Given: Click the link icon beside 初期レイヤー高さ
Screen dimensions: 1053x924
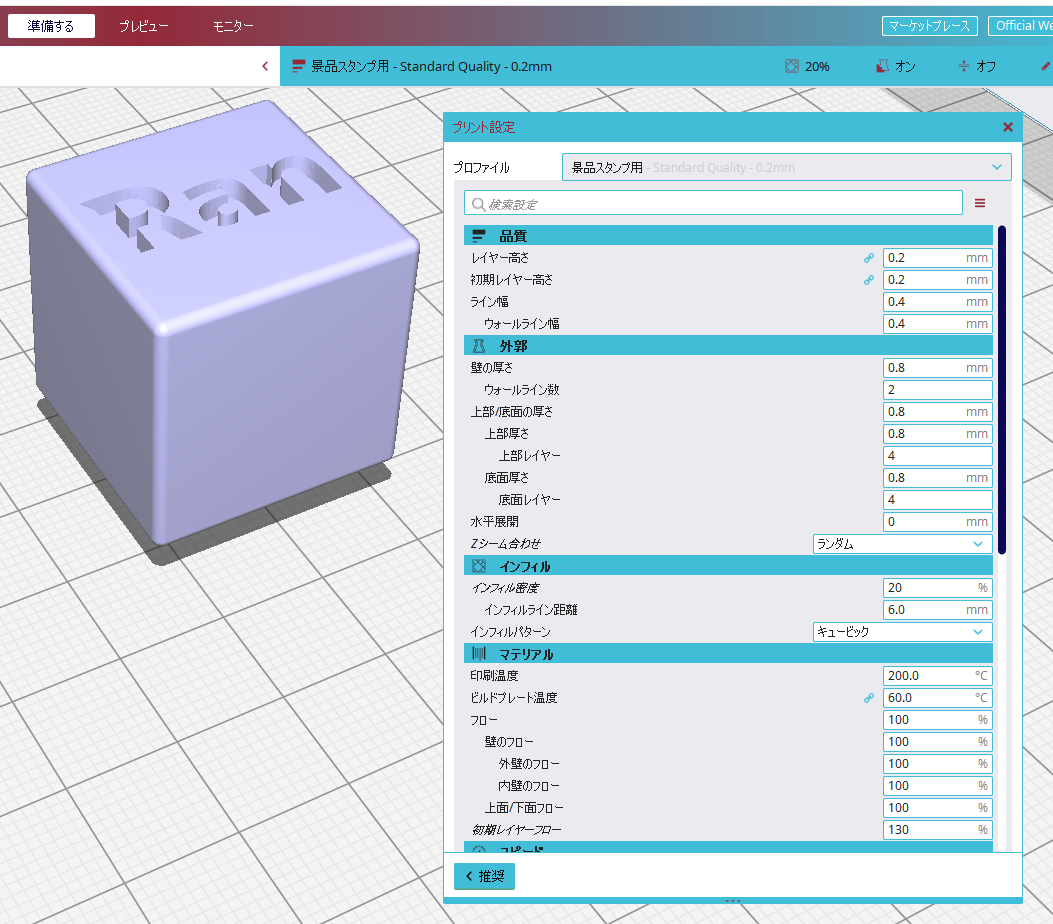Looking at the screenshot, I should [x=868, y=280].
